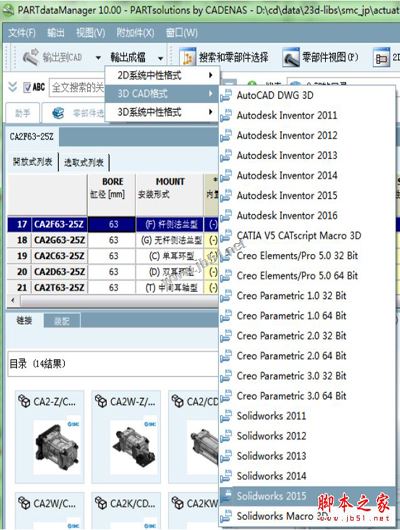The height and width of the screenshot is (530, 400).
Task: Choose AutoCAD DWG 3D export format
Action: [307, 95]
